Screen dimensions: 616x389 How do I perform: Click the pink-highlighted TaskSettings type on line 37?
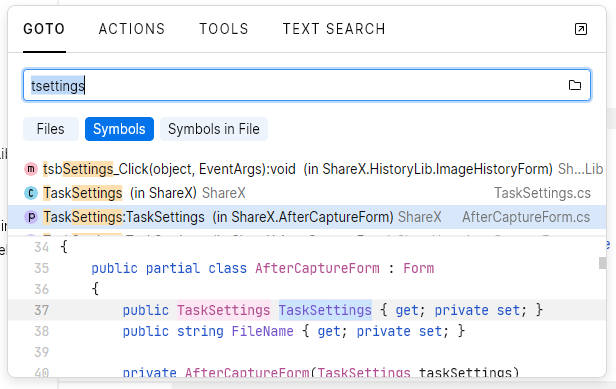[x=224, y=310]
